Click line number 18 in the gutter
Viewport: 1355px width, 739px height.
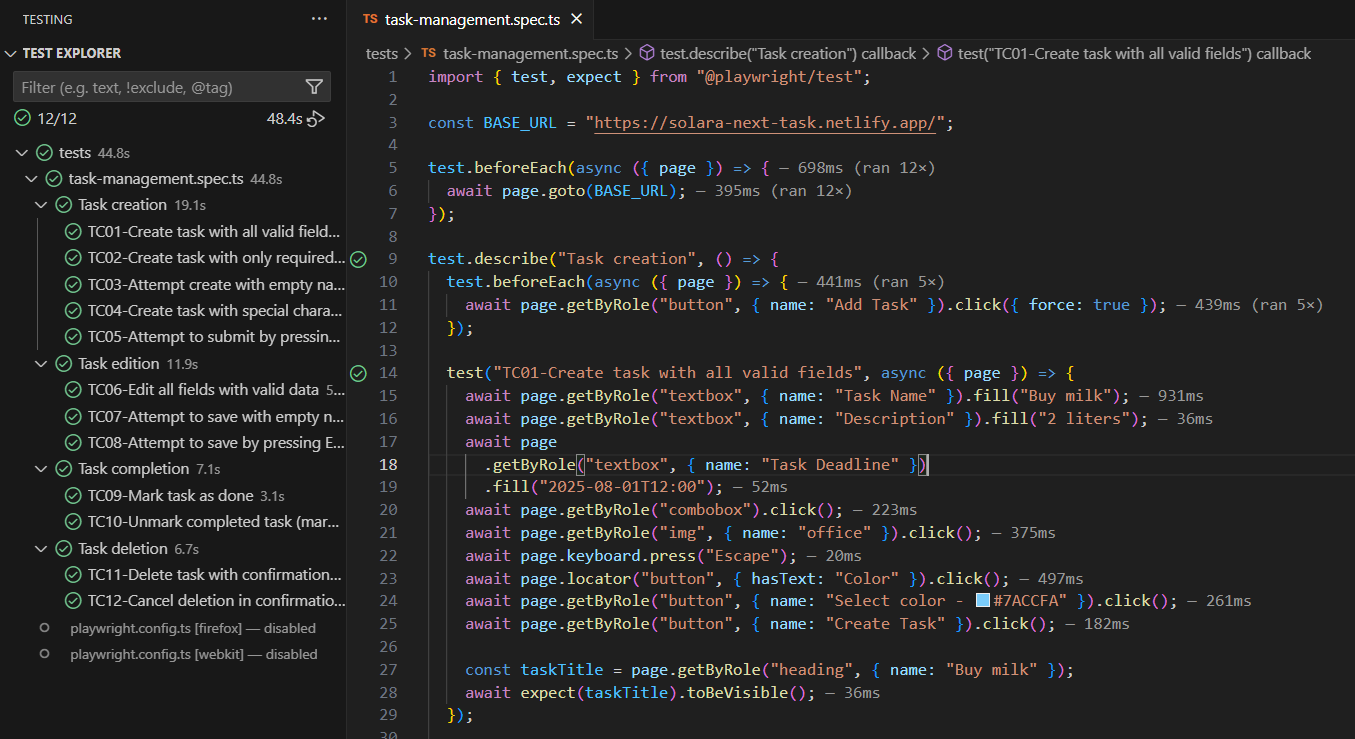coord(388,465)
